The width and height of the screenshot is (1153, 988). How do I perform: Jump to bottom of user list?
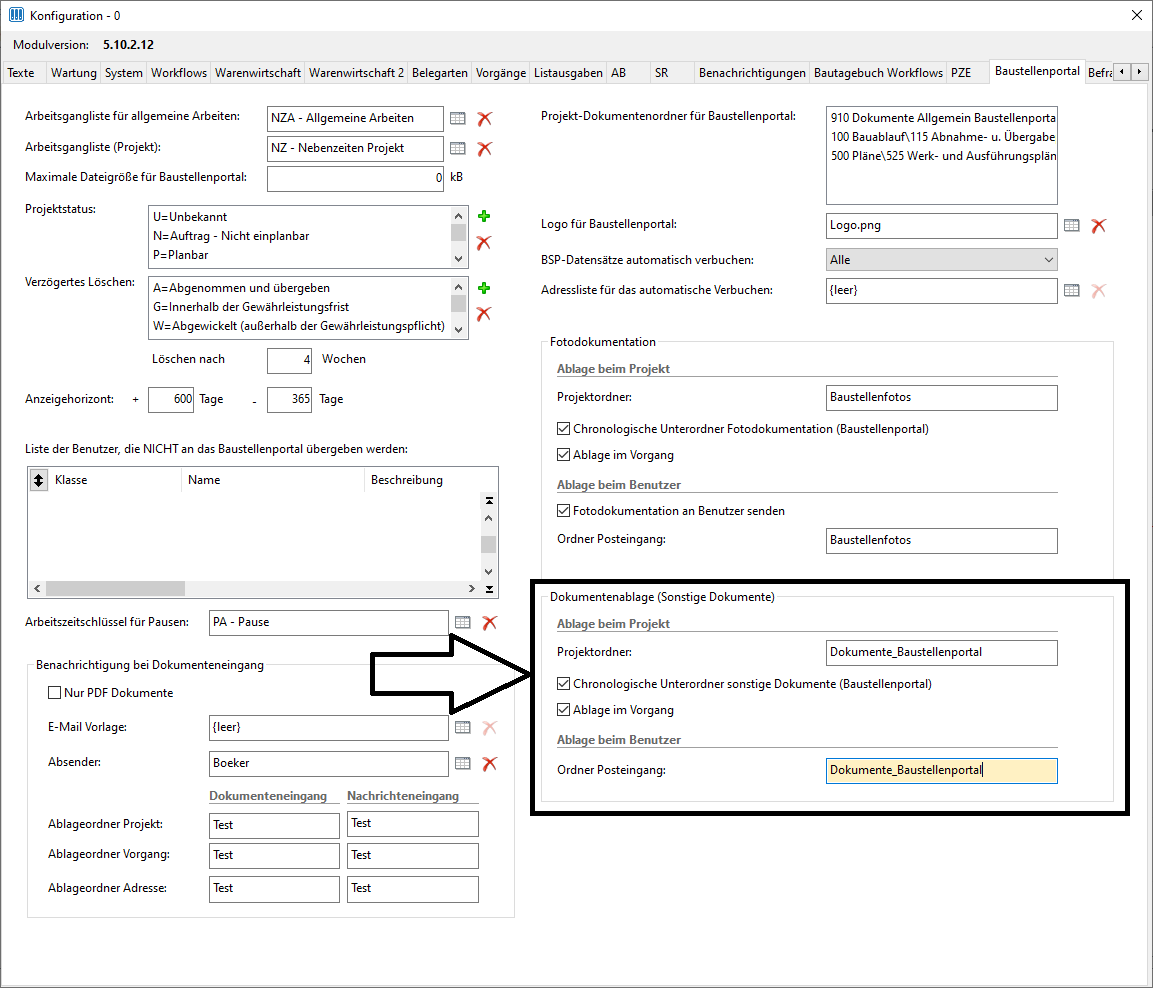(x=489, y=589)
